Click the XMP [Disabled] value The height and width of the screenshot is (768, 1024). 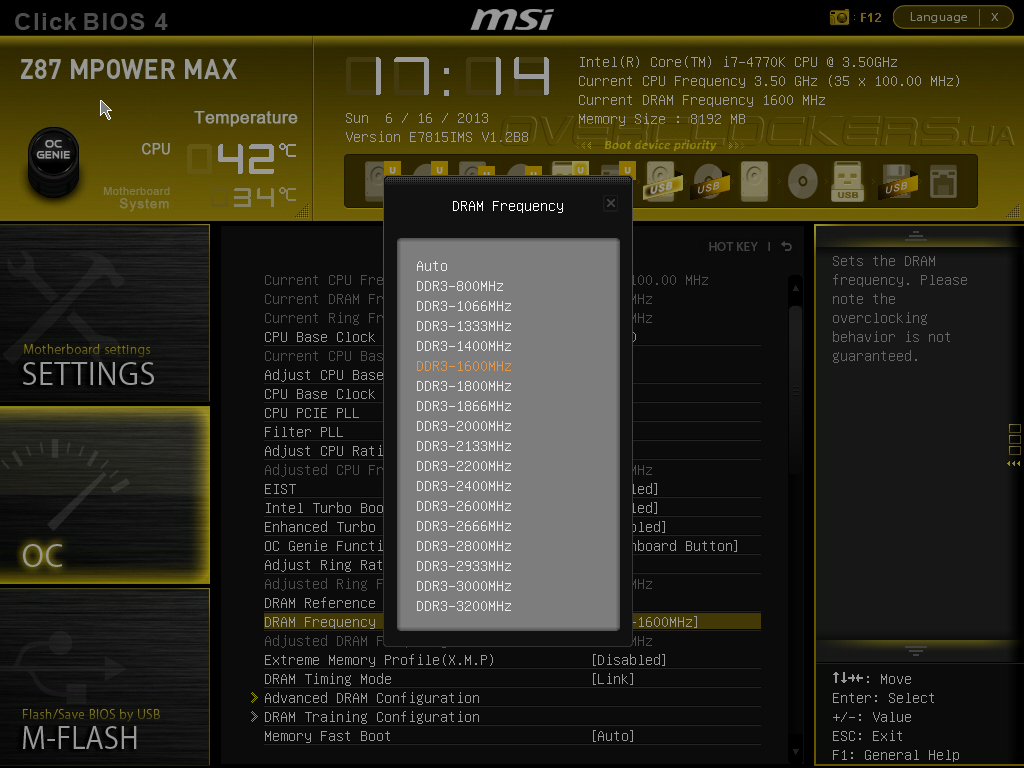(629, 660)
